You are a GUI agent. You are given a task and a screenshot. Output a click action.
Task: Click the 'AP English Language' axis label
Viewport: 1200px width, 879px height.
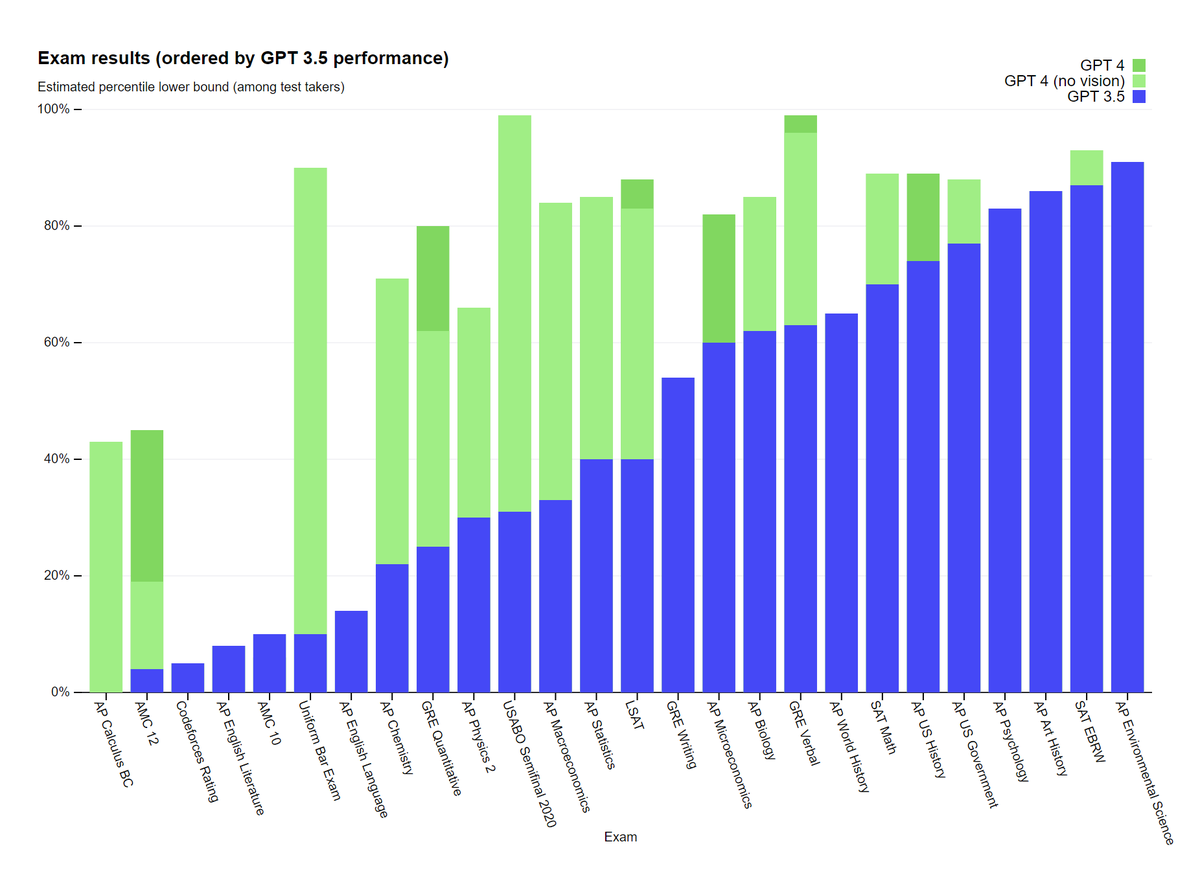[361, 758]
